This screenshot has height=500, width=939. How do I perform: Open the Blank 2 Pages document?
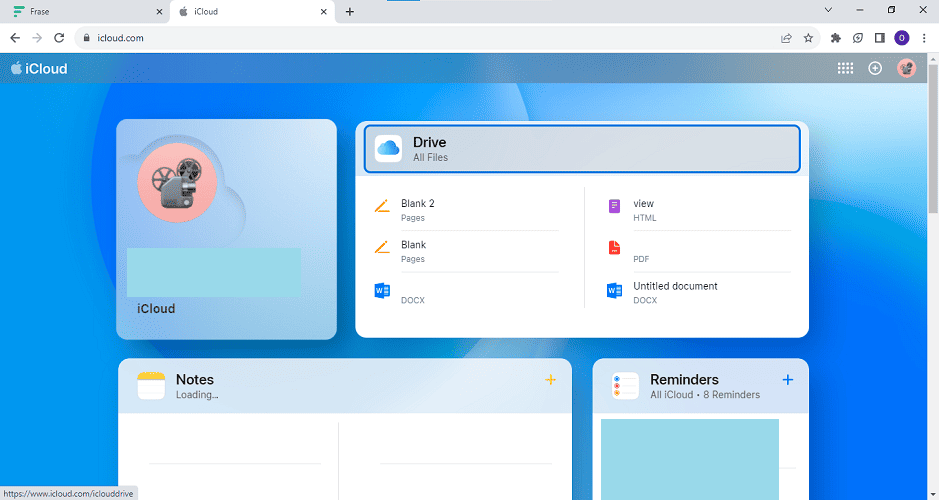pyautogui.click(x=417, y=209)
